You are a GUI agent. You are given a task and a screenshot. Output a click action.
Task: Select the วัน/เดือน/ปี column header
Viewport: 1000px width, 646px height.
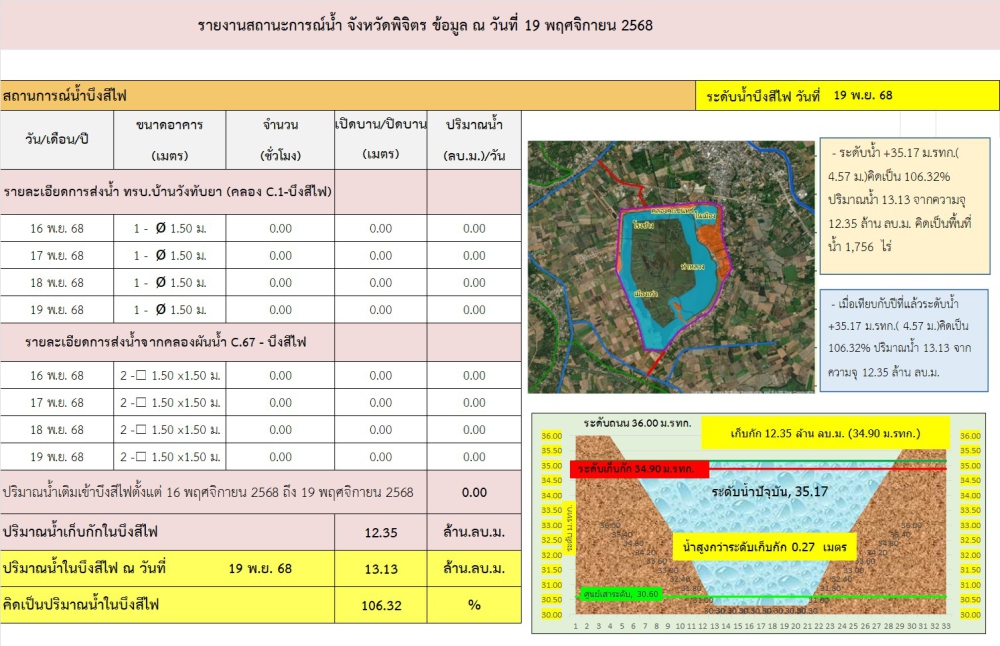point(57,140)
